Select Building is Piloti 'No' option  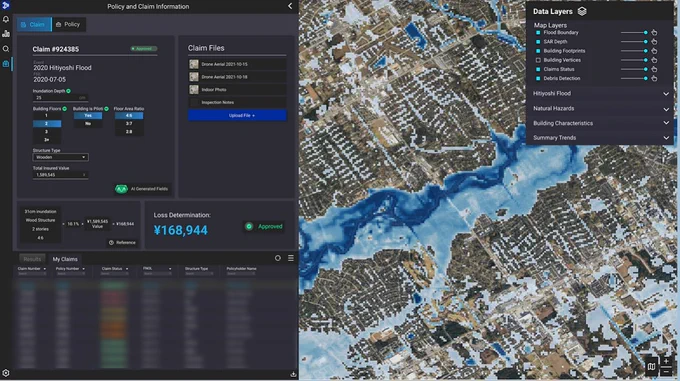click(x=88, y=124)
